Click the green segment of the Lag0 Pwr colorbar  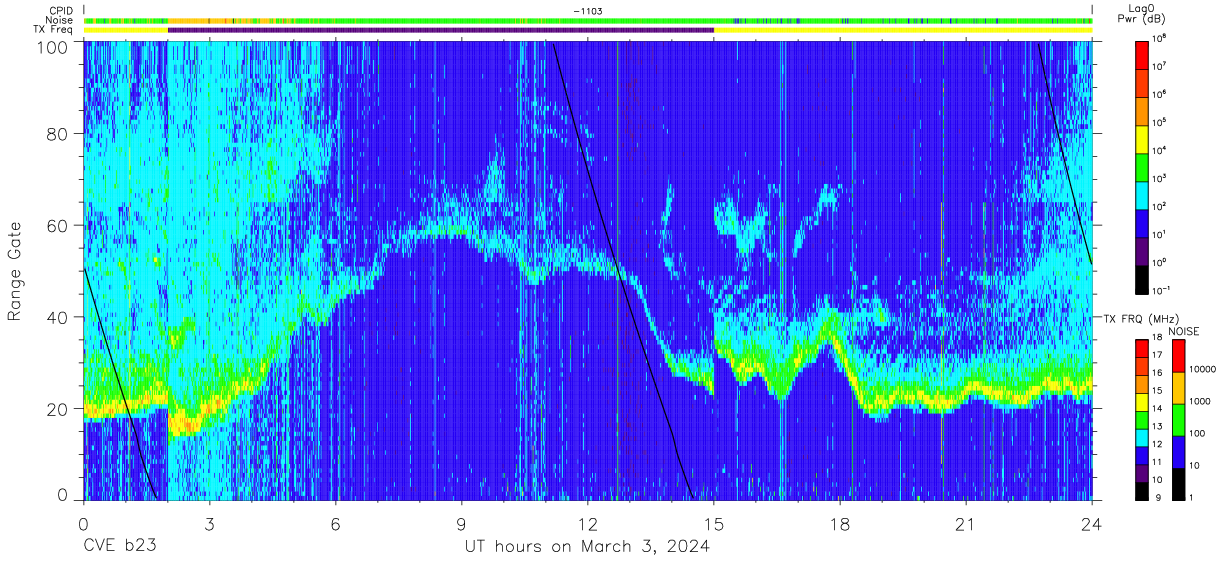[x=1142, y=167]
